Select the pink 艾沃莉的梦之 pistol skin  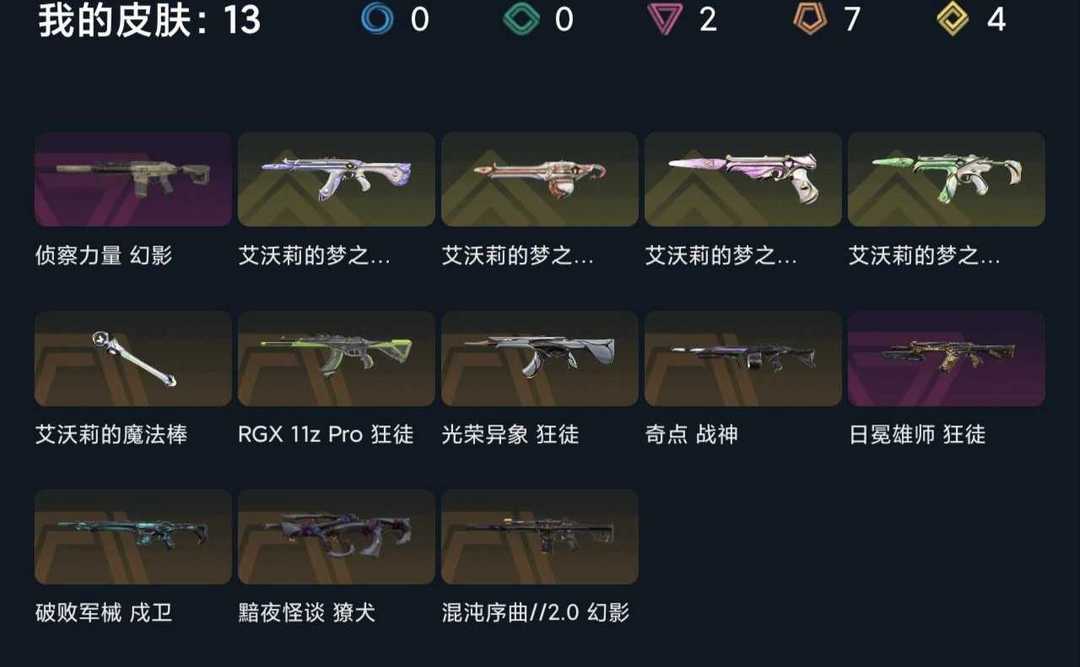point(743,179)
